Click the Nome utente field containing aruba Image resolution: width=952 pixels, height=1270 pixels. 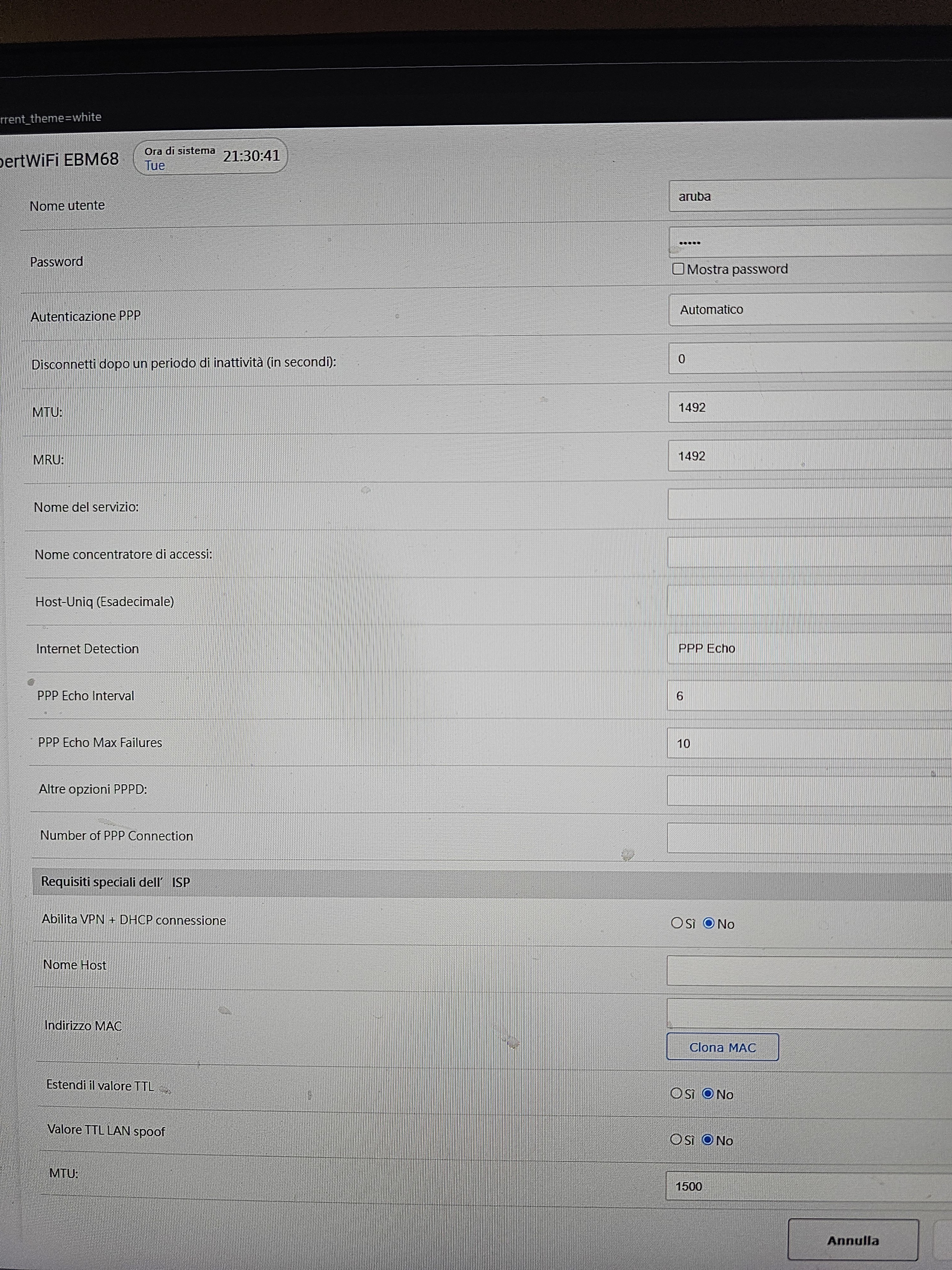[809, 196]
